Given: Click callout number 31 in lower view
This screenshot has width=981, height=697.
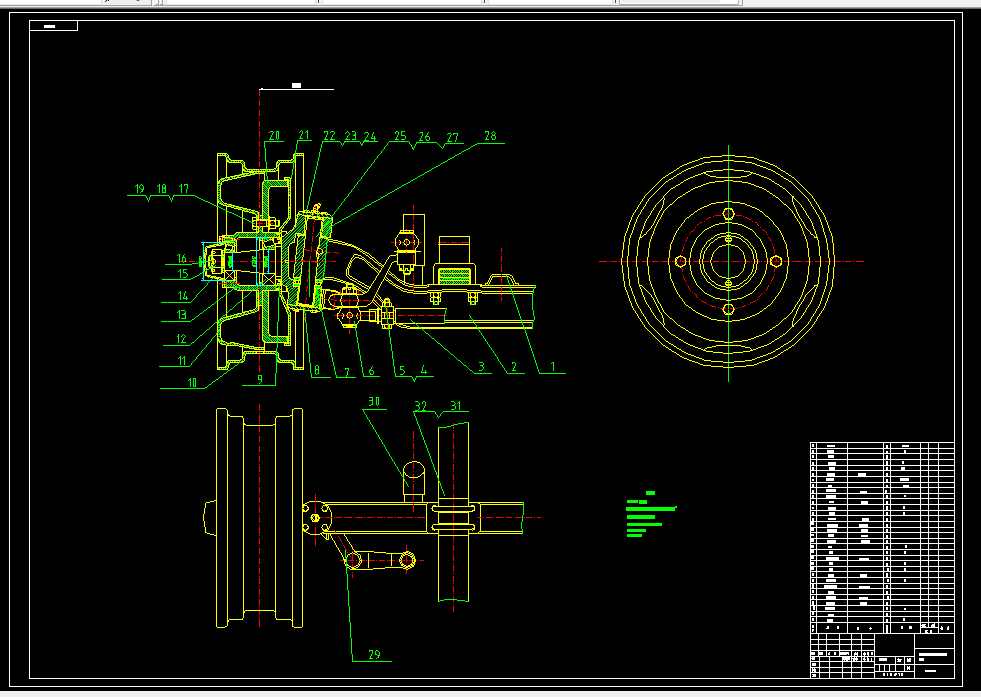Looking at the screenshot, I should click(455, 405).
